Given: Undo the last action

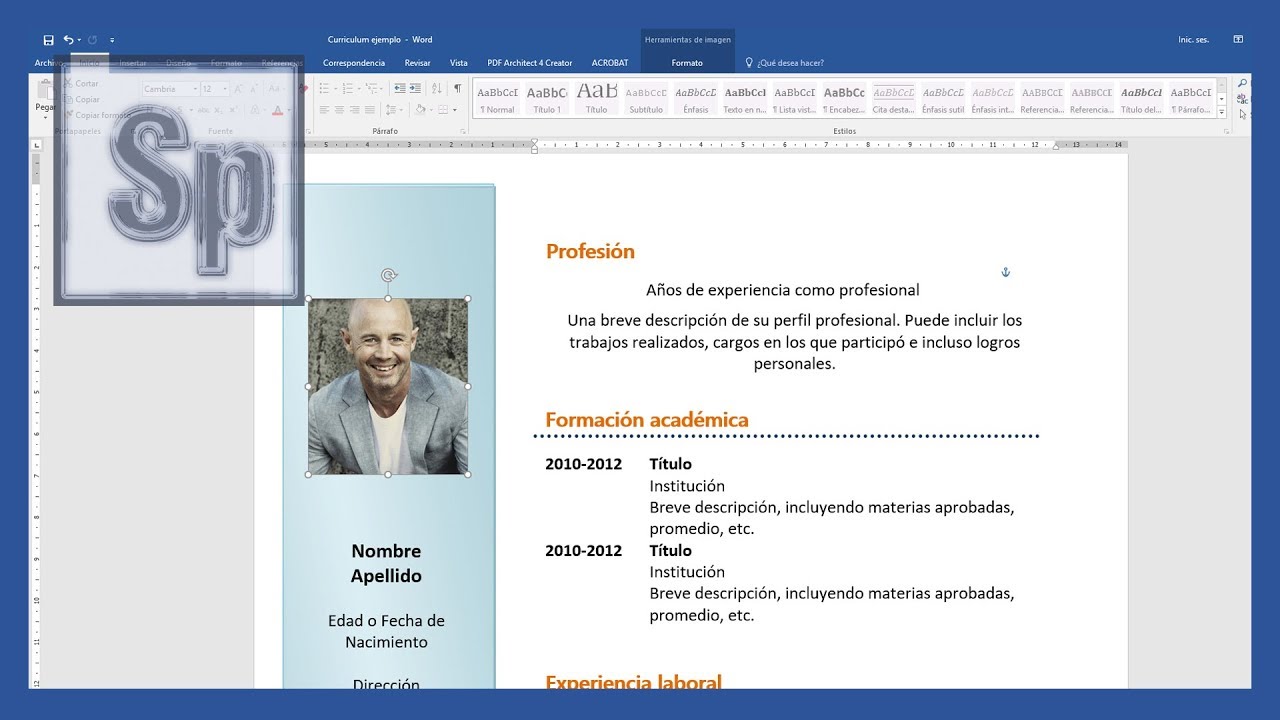Looking at the screenshot, I should click(68, 40).
